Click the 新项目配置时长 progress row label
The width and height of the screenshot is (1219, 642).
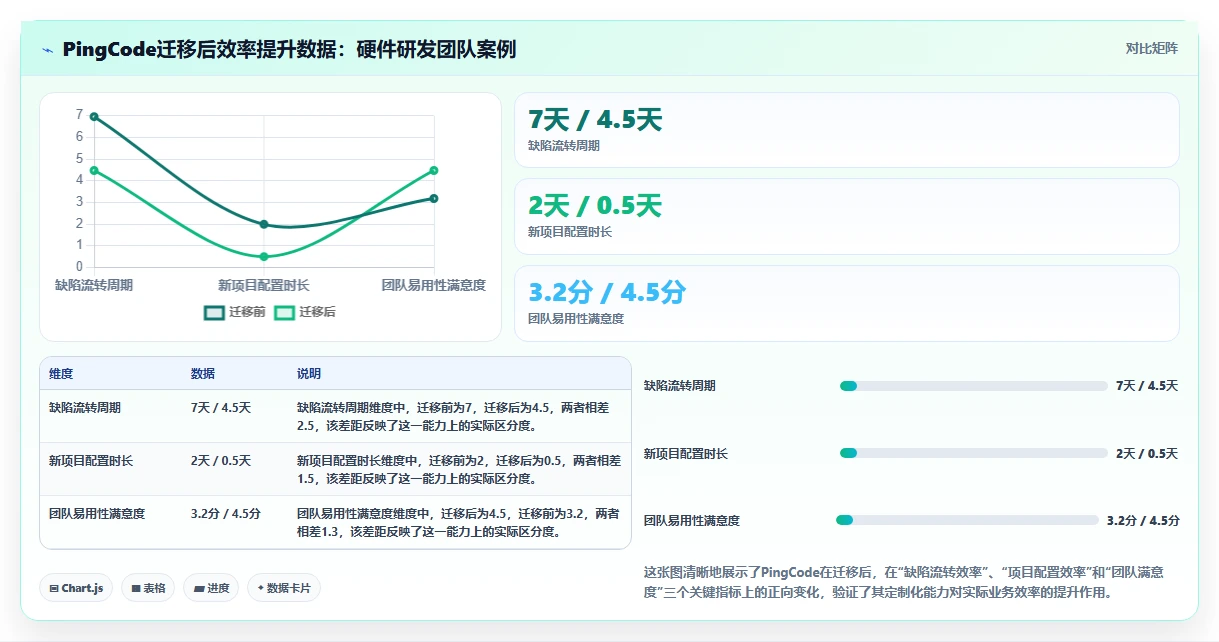tap(686, 454)
